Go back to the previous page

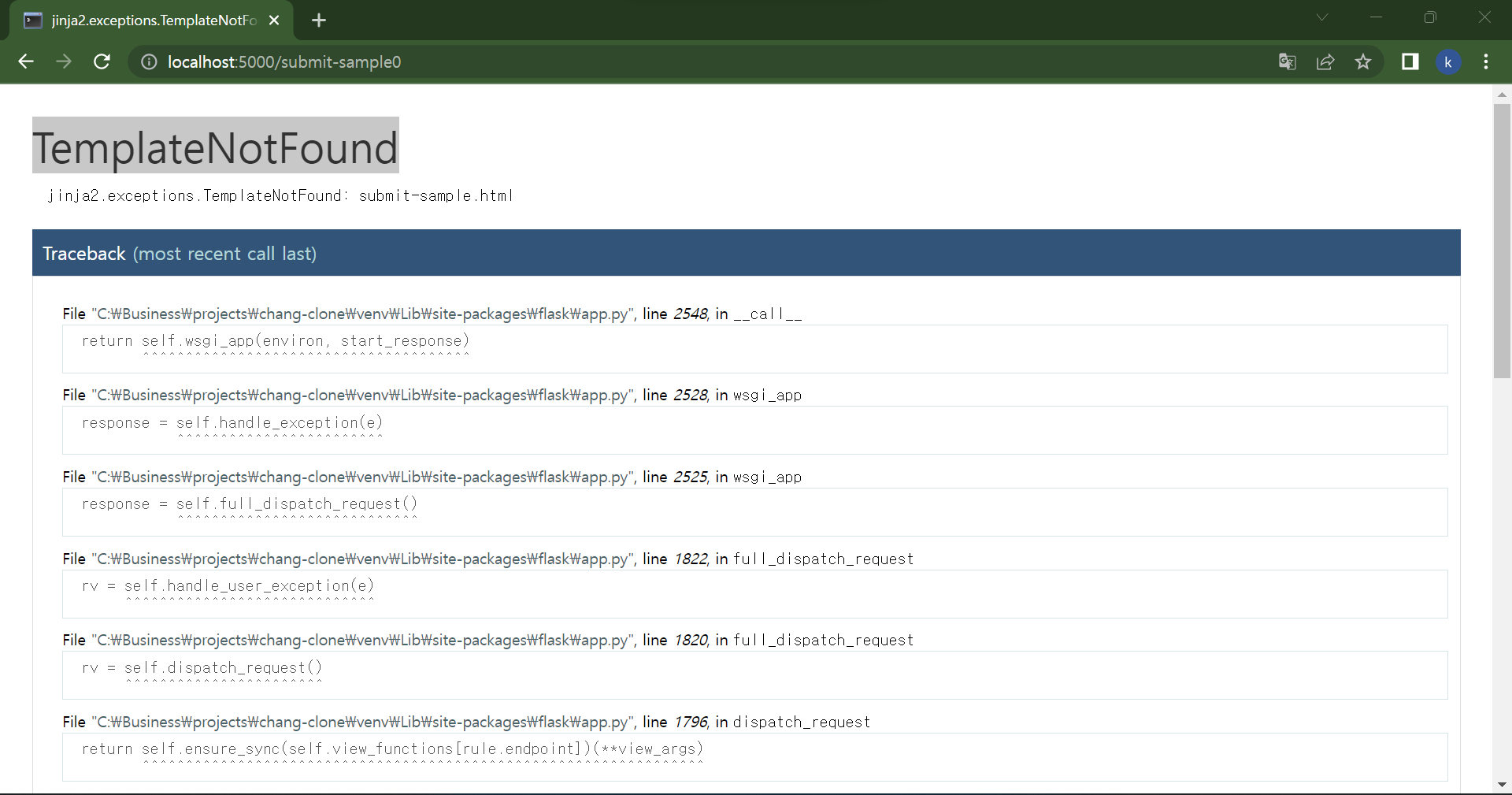pos(26,61)
